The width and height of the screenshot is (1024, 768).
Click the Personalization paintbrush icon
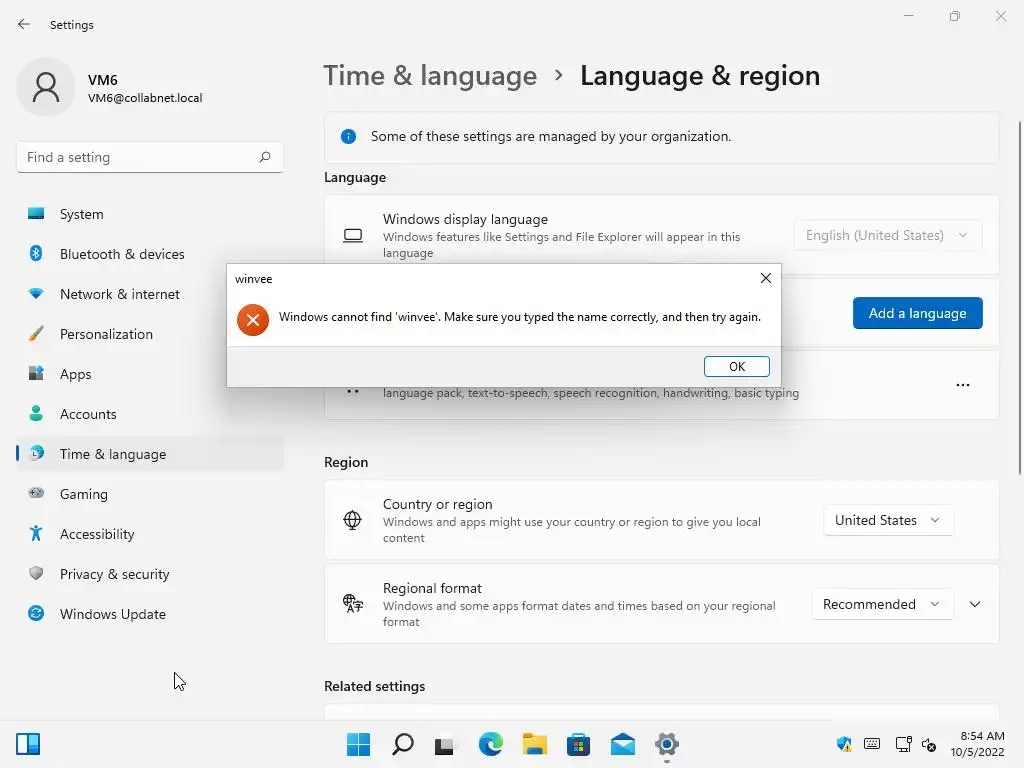36,334
